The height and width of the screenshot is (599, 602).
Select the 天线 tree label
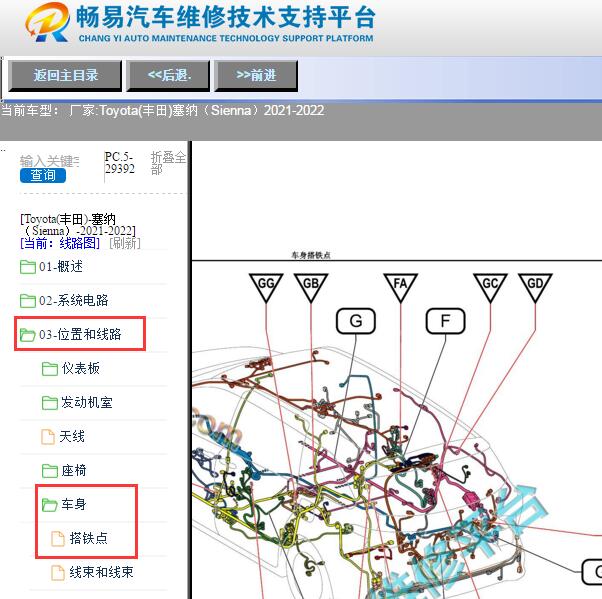pos(72,436)
